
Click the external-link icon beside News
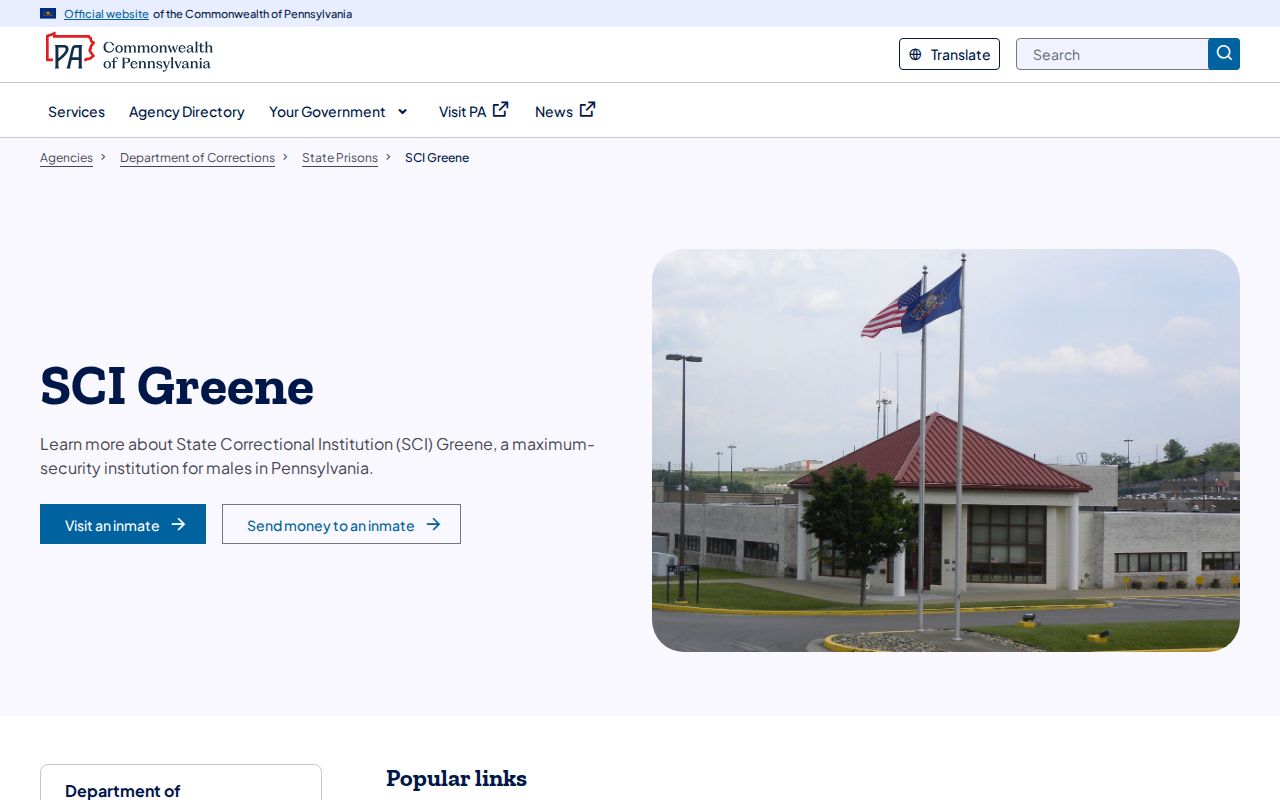pyautogui.click(x=588, y=110)
